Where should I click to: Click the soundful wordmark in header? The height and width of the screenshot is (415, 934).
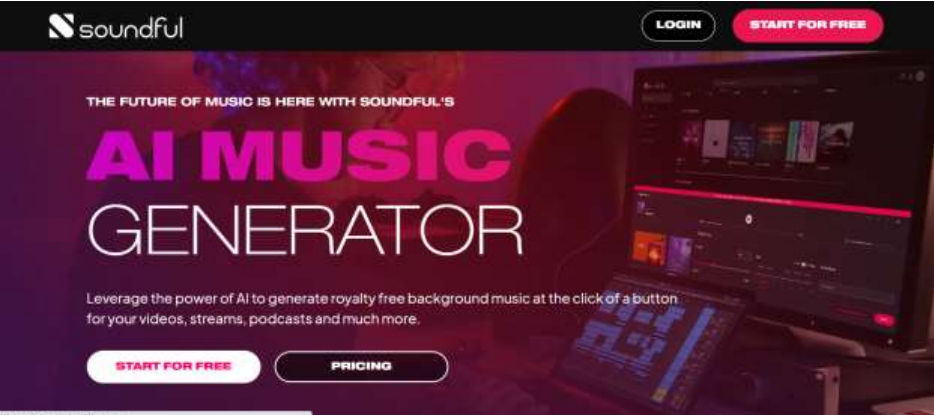point(131,27)
